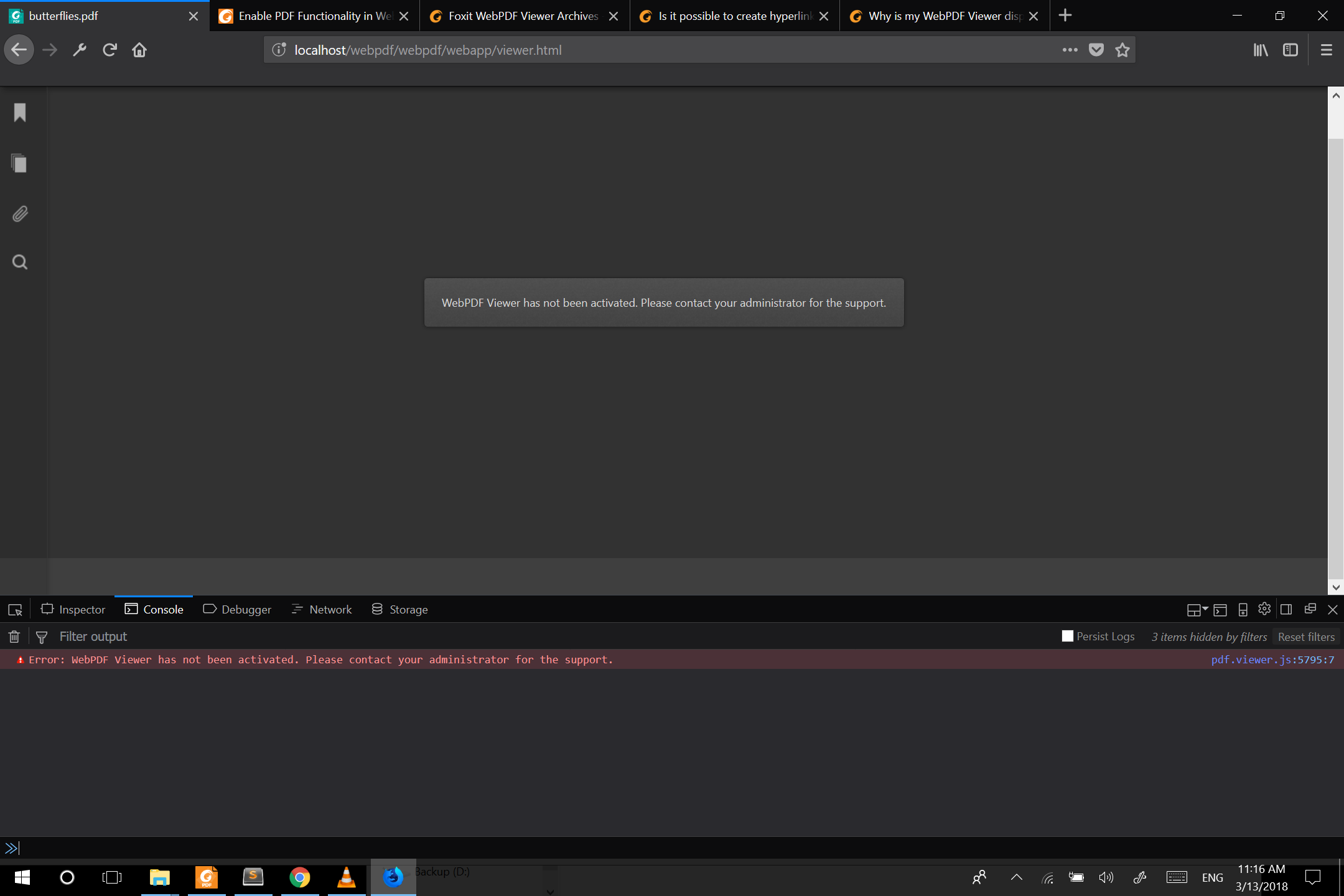Enable the Persist Logs checkbox
The image size is (1344, 896).
(x=1068, y=636)
